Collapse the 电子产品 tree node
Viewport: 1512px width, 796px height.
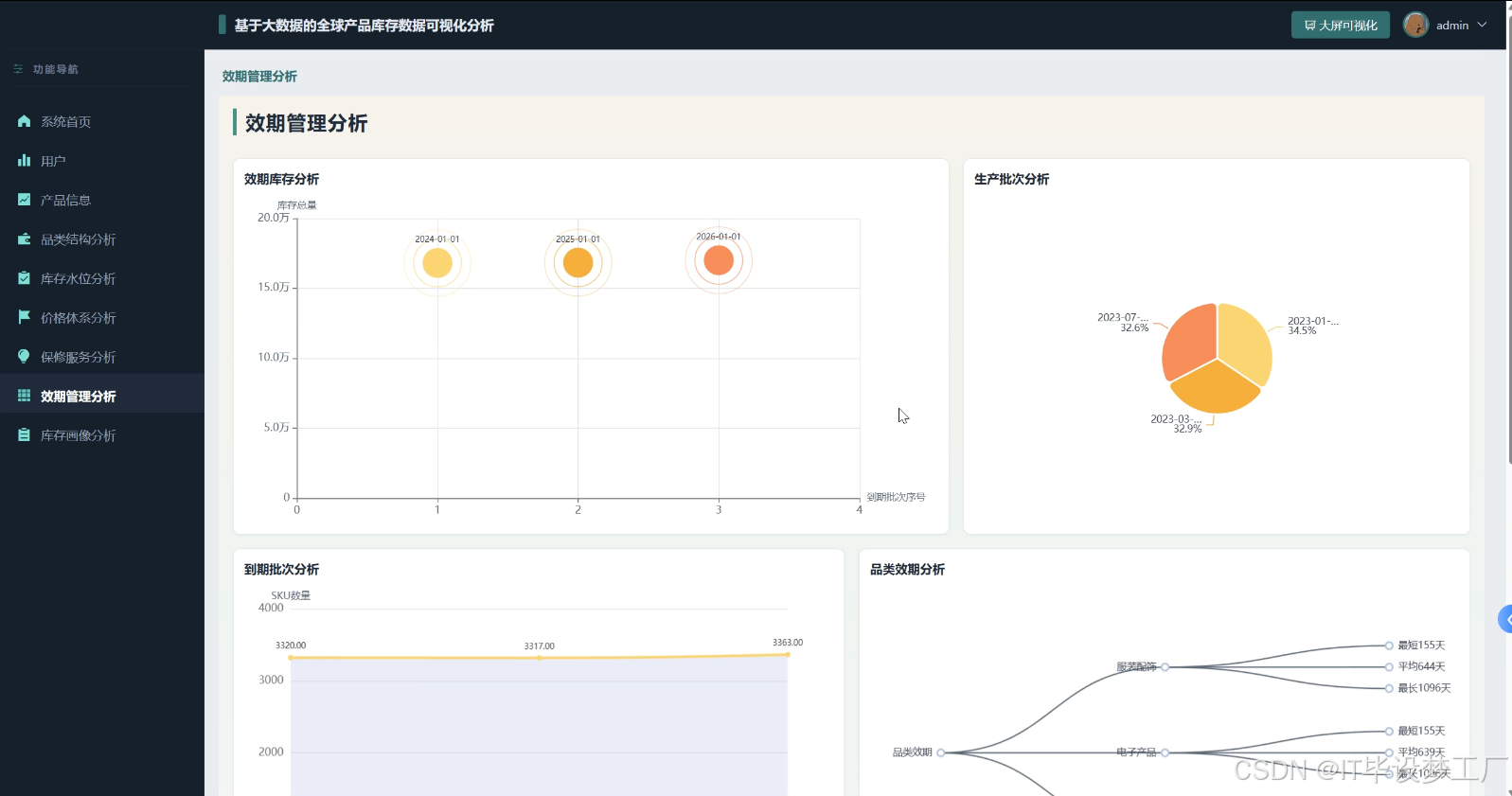1165,752
